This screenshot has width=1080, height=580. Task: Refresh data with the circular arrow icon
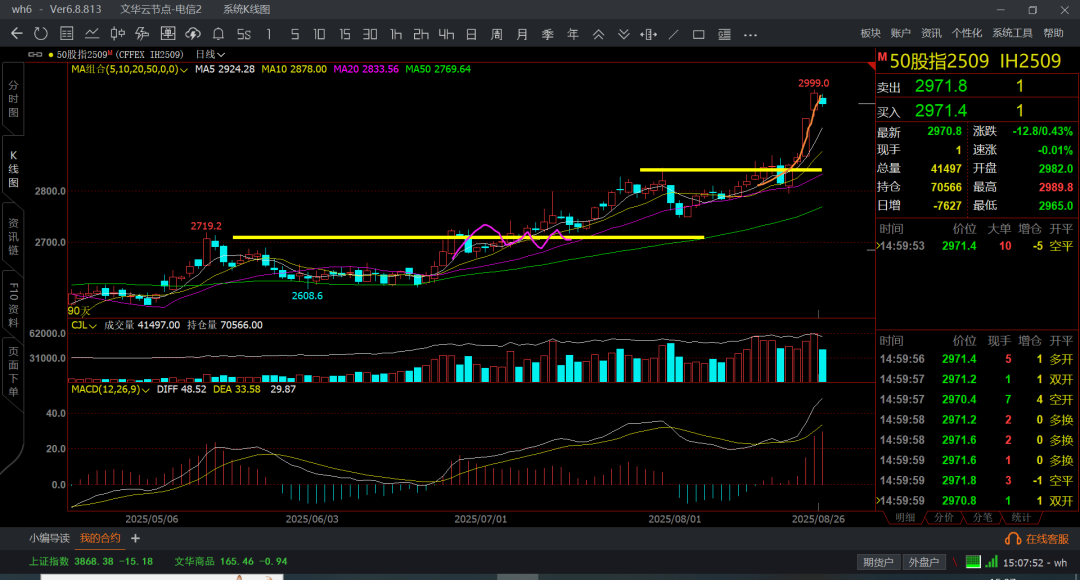click(x=41, y=34)
